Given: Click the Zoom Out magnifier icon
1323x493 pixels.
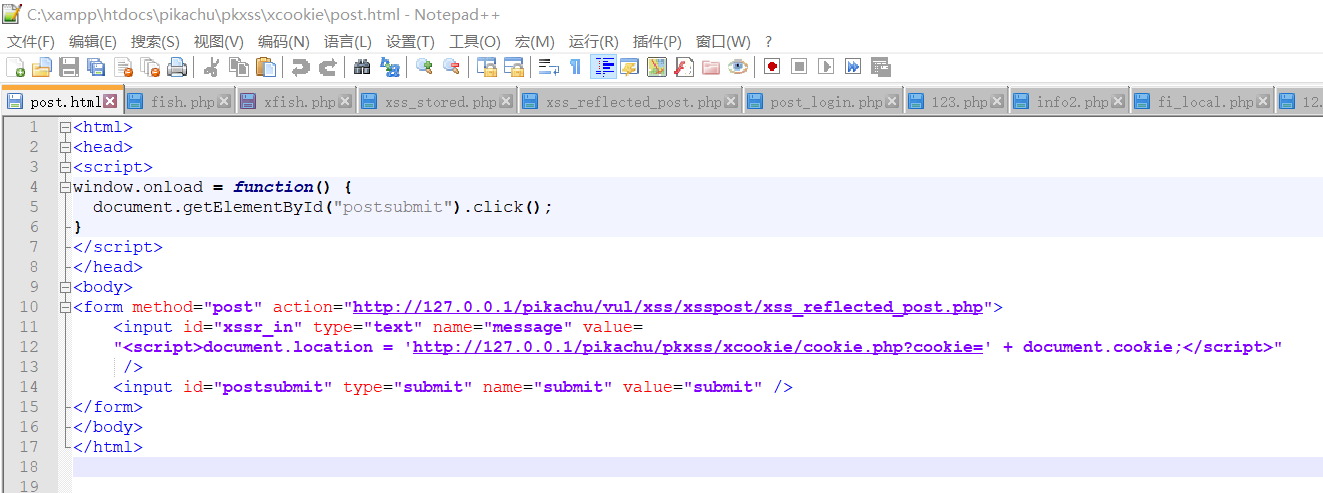Looking at the screenshot, I should pos(451,67).
